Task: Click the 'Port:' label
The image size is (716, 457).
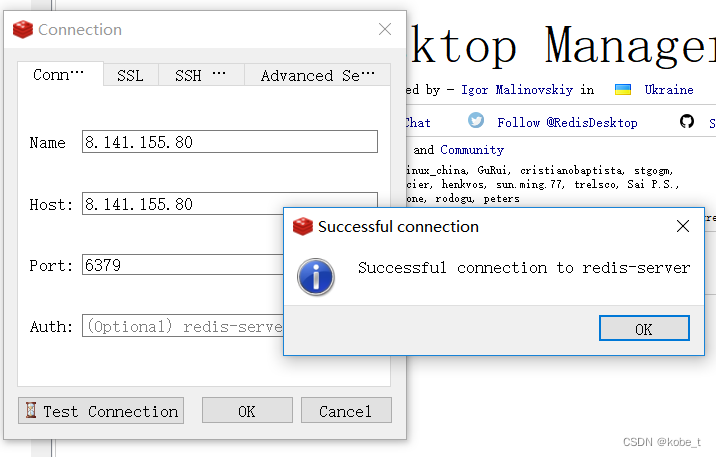Action: [51, 265]
